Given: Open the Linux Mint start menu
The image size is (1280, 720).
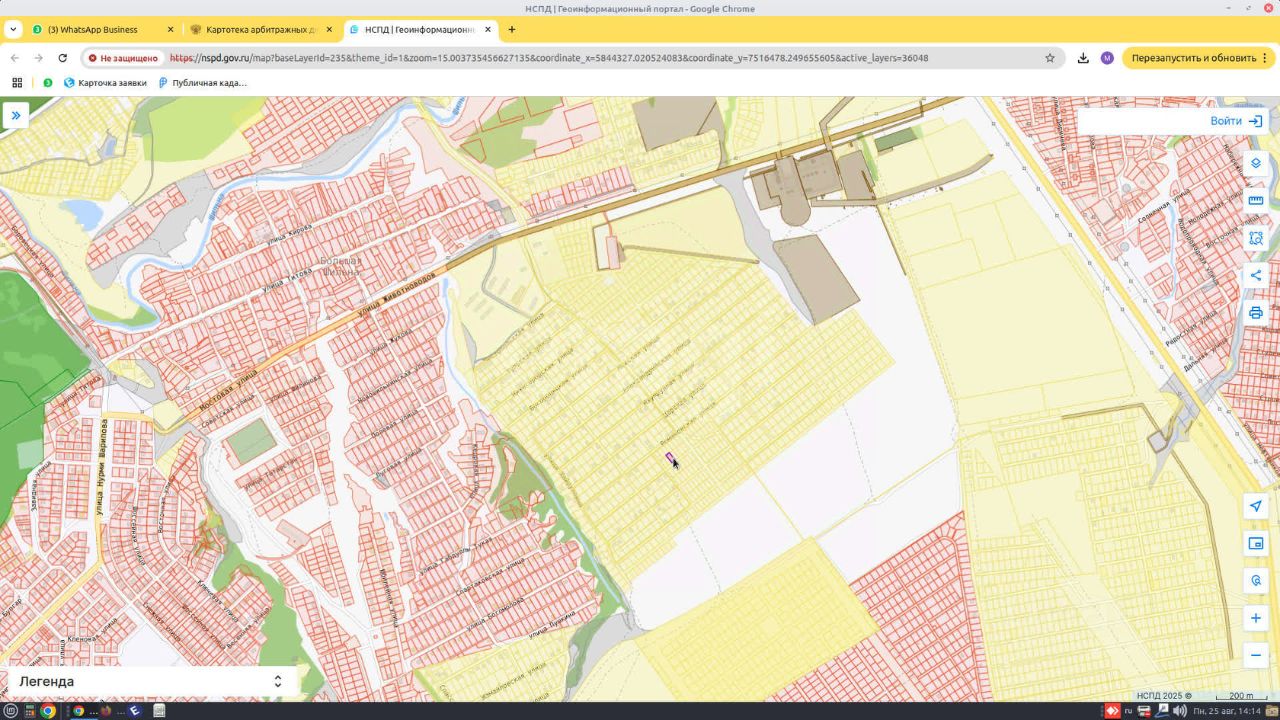Looking at the screenshot, I should [11, 711].
